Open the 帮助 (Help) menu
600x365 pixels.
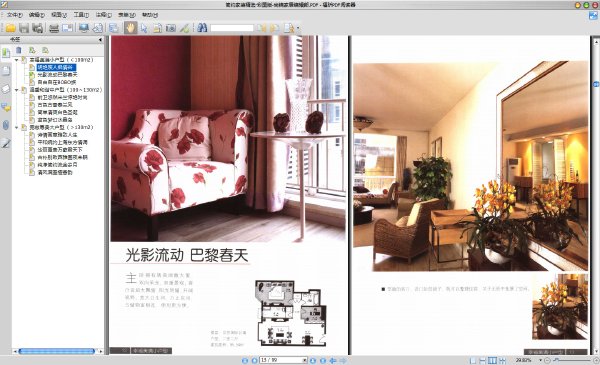(x=149, y=15)
